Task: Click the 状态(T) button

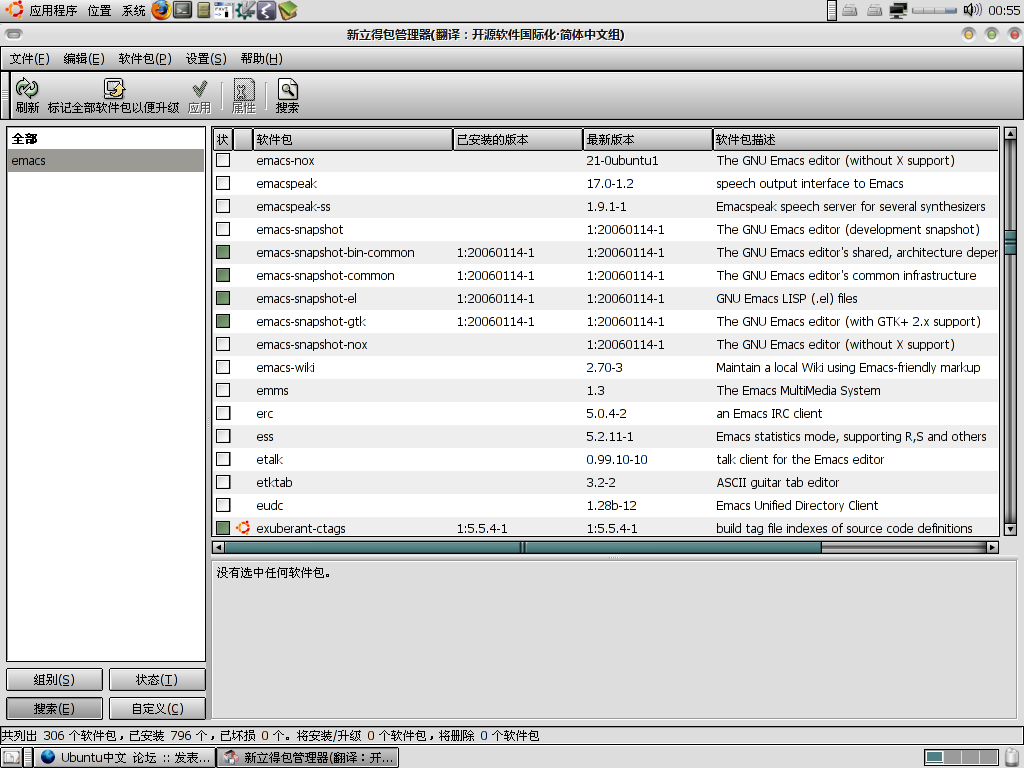Action: point(157,680)
